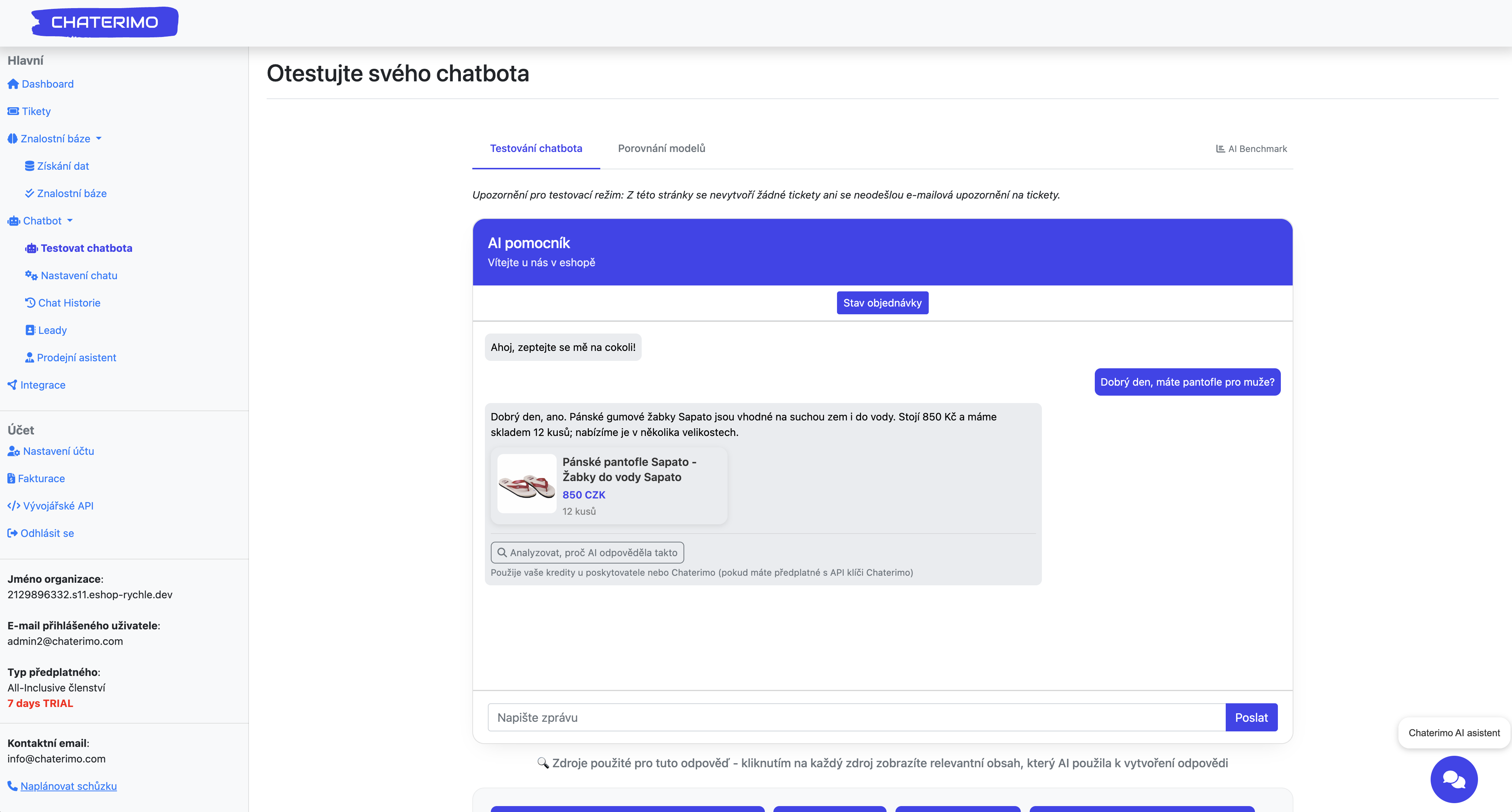Image resolution: width=1512 pixels, height=812 pixels.
Task: Click the logout icon beside Odhlásit se
Action: pyautogui.click(x=12, y=533)
